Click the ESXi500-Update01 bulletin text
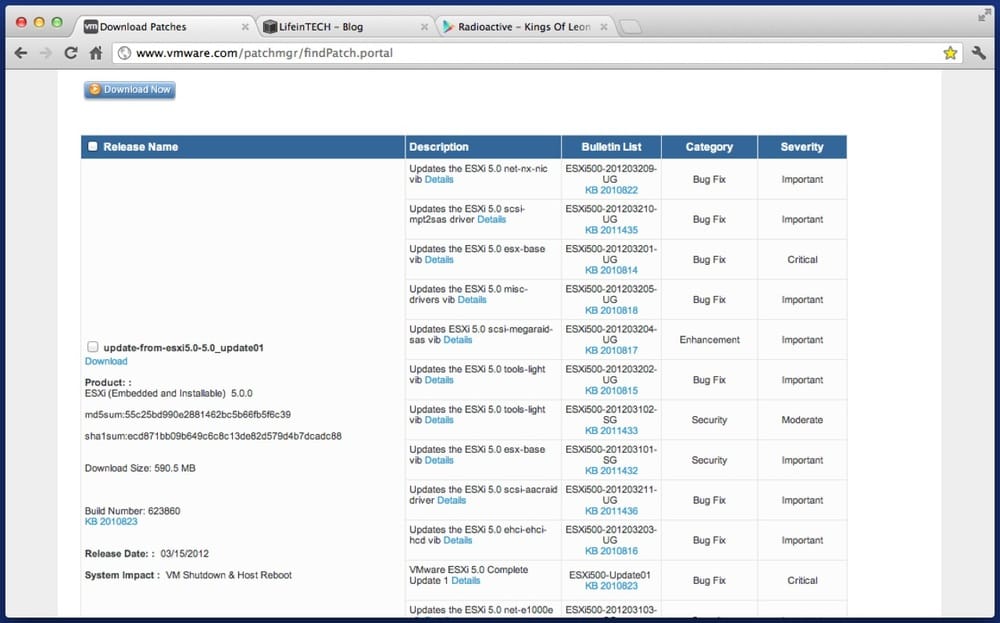Viewport: 1000px width, 623px height. 611,575
